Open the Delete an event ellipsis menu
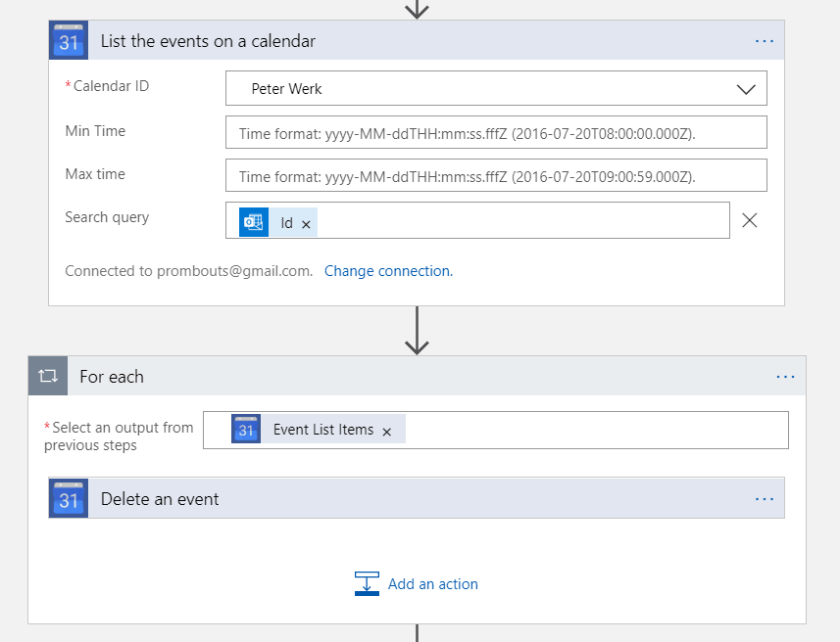The width and height of the screenshot is (840, 642). click(764, 498)
